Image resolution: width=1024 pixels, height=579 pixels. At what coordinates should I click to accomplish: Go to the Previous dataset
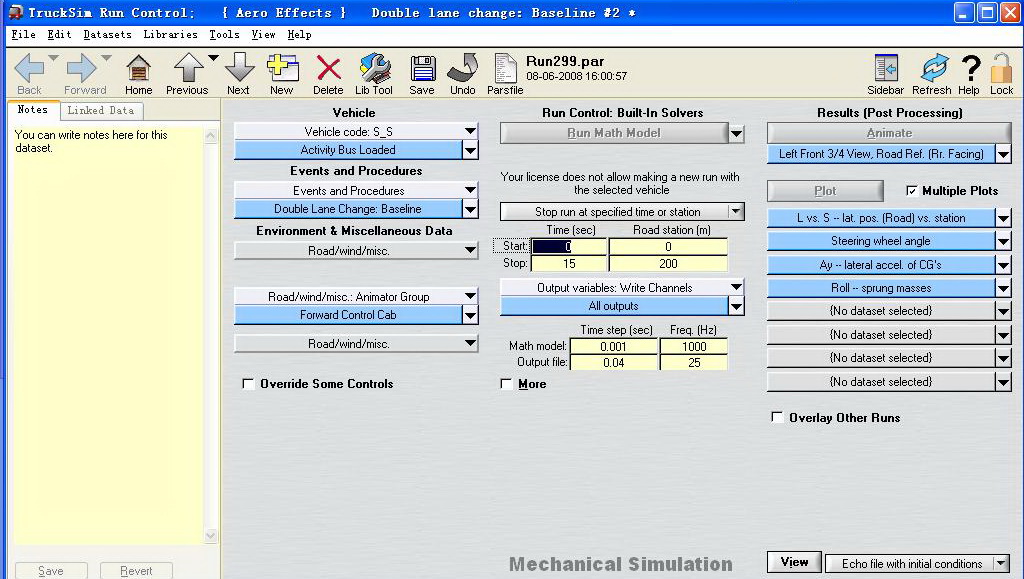click(188, 68)
